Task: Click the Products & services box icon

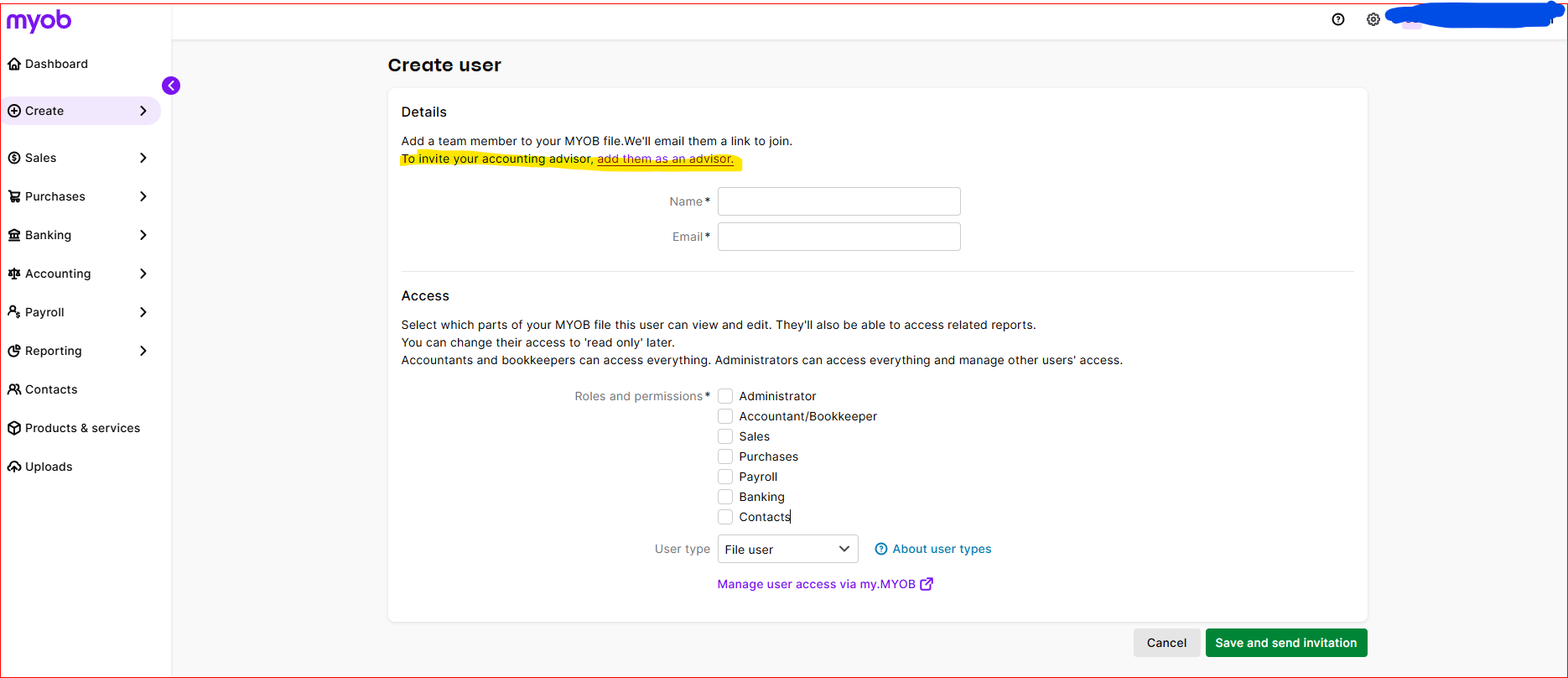Action: click(14, 428)
